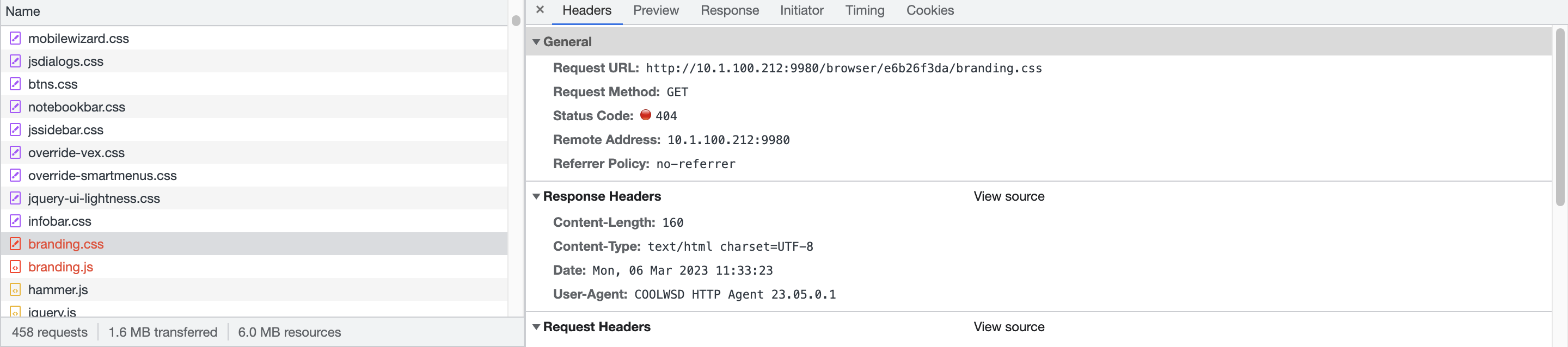Screen dimensions: 1568x347
Task: Select the branding.css request row
Action: [x=66, y=244]
